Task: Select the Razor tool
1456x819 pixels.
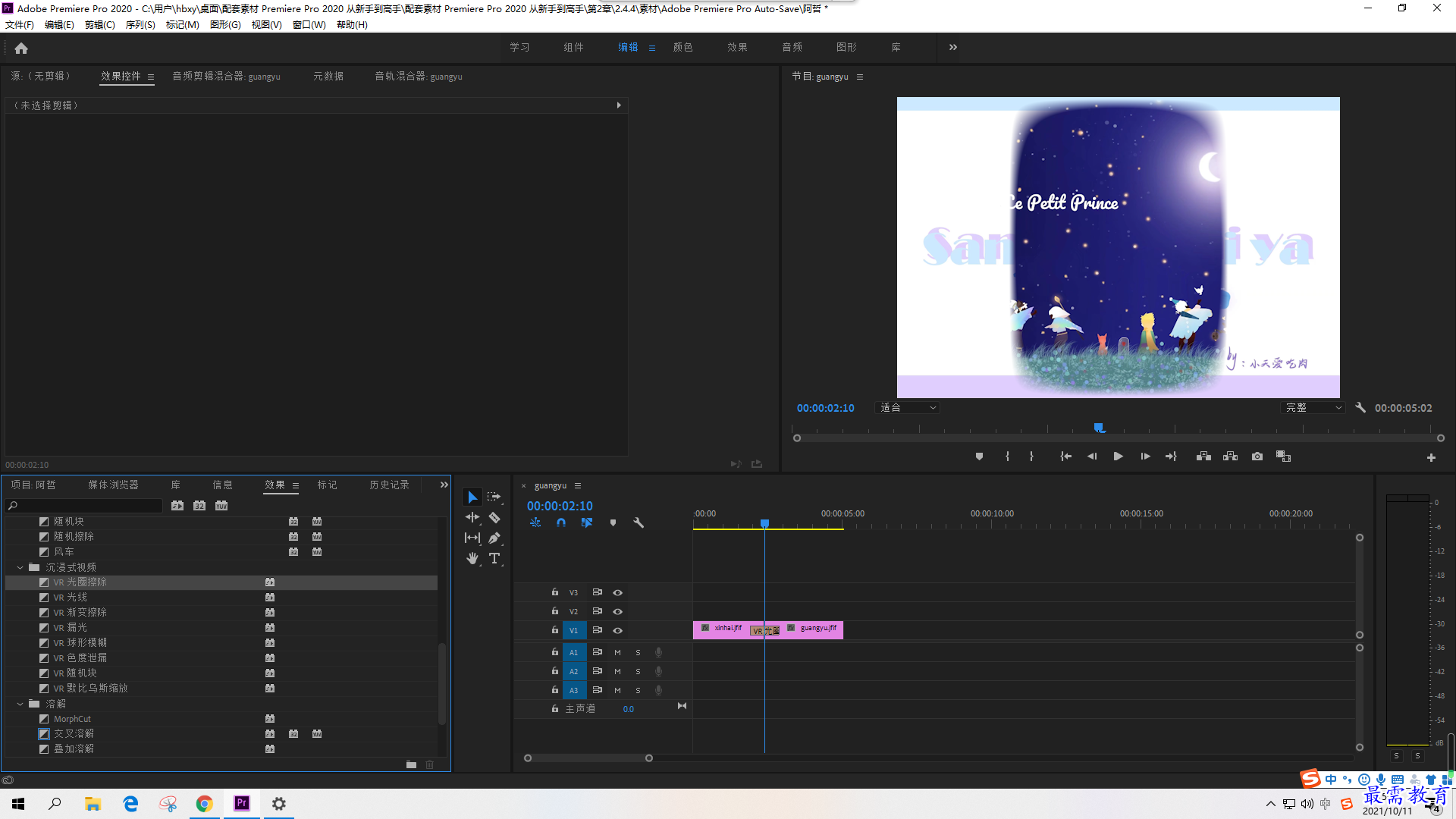Action: click(x=494, y=517)
